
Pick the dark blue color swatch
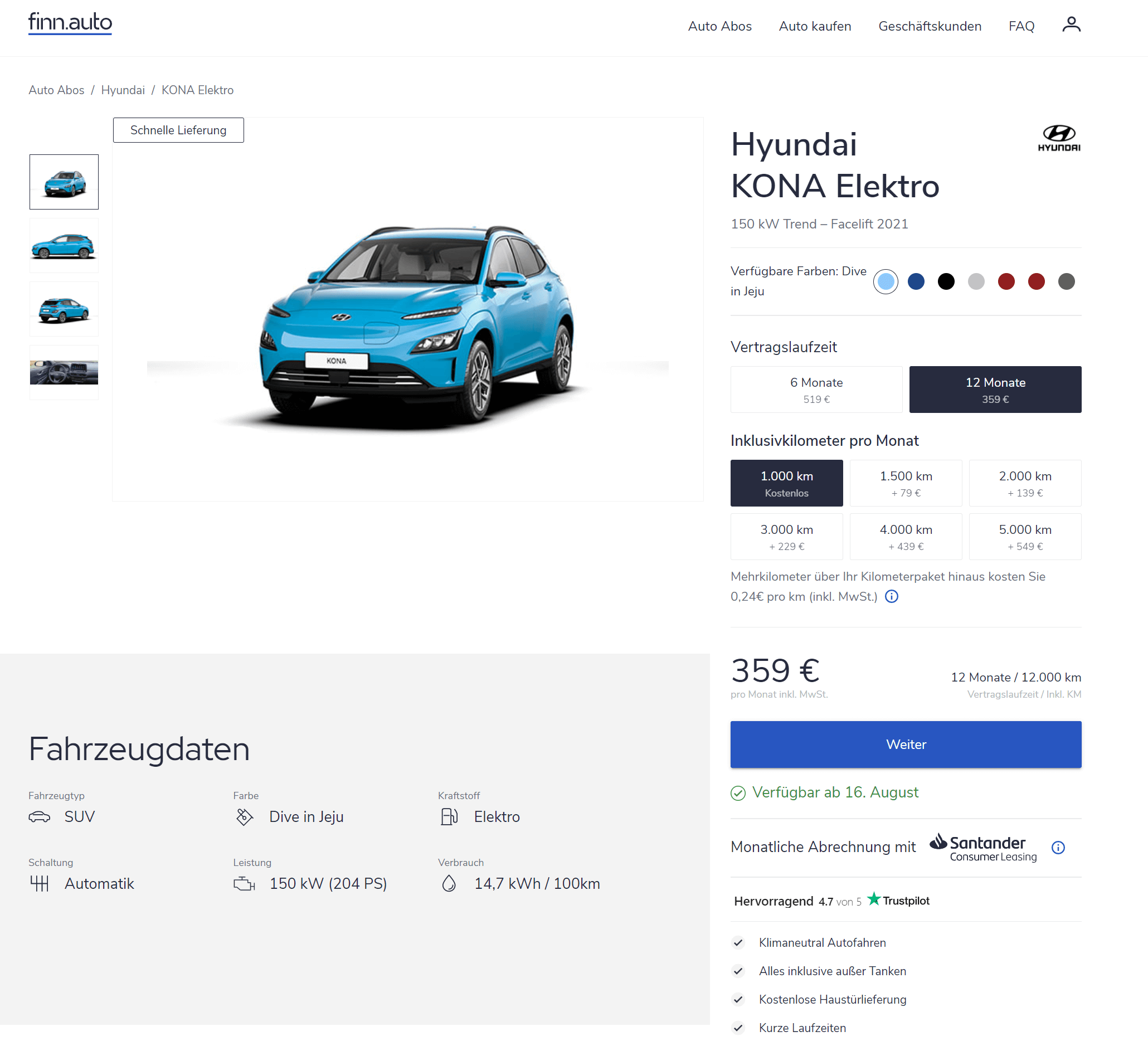[916, 282]
